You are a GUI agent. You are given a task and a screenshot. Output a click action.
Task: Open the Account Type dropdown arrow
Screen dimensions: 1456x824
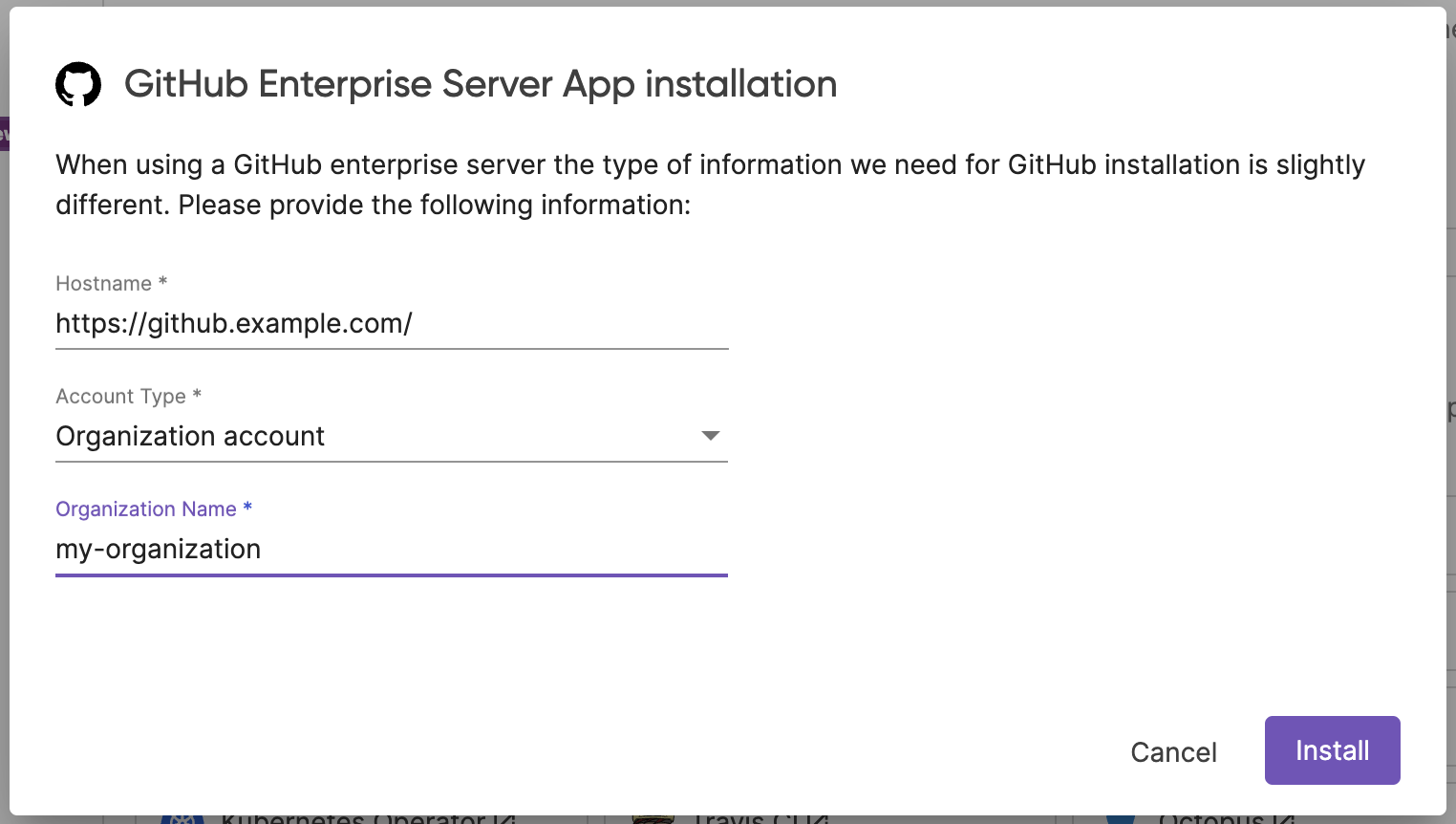tap(710, 436)
